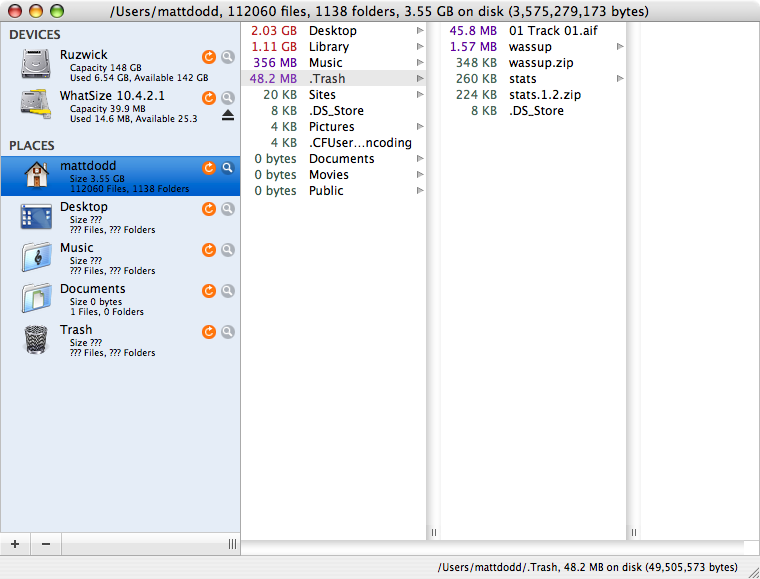Eject the WhatSize 10.4.2.1 volume

pos(228,115)
